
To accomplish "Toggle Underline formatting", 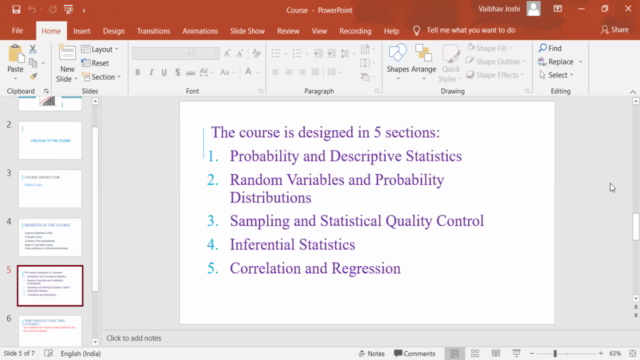I will tap(164, 72).
